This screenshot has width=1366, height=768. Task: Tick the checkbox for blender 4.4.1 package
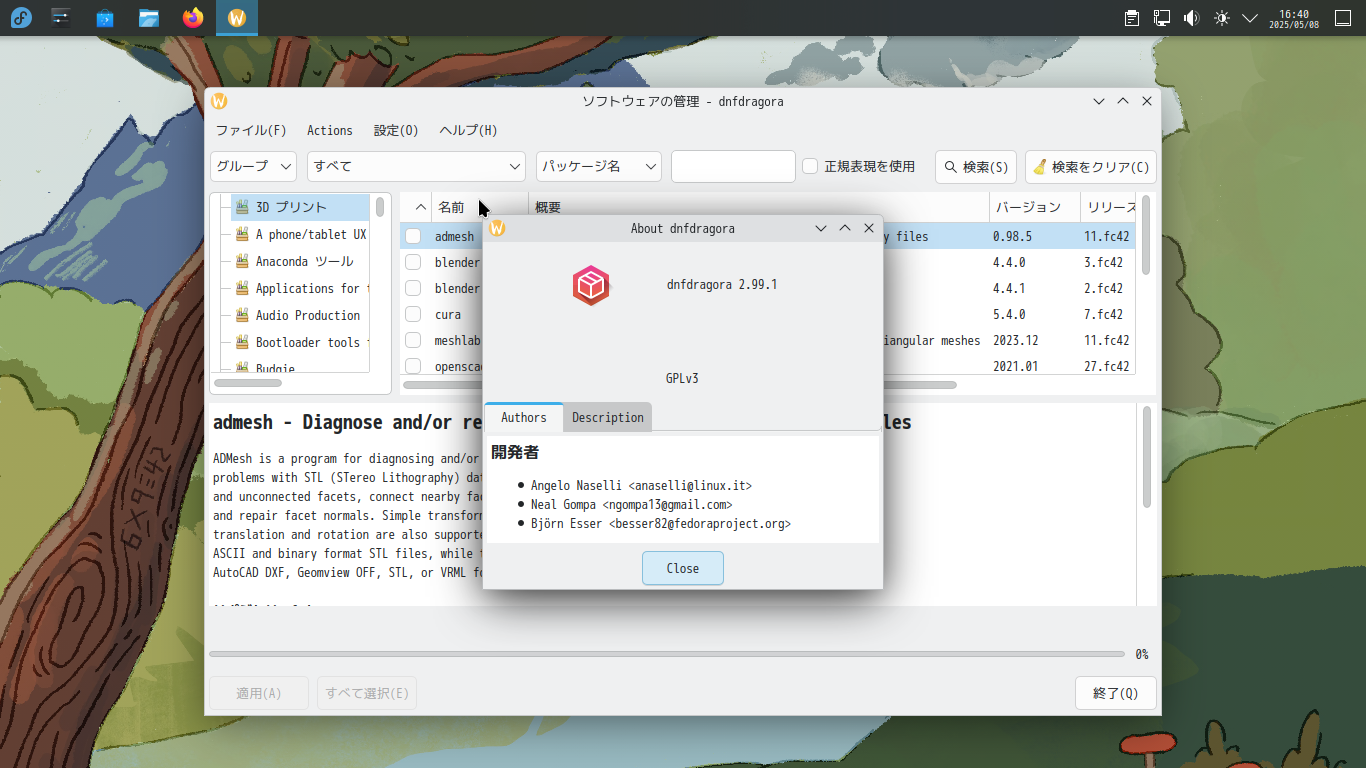[x=413, y=289]
